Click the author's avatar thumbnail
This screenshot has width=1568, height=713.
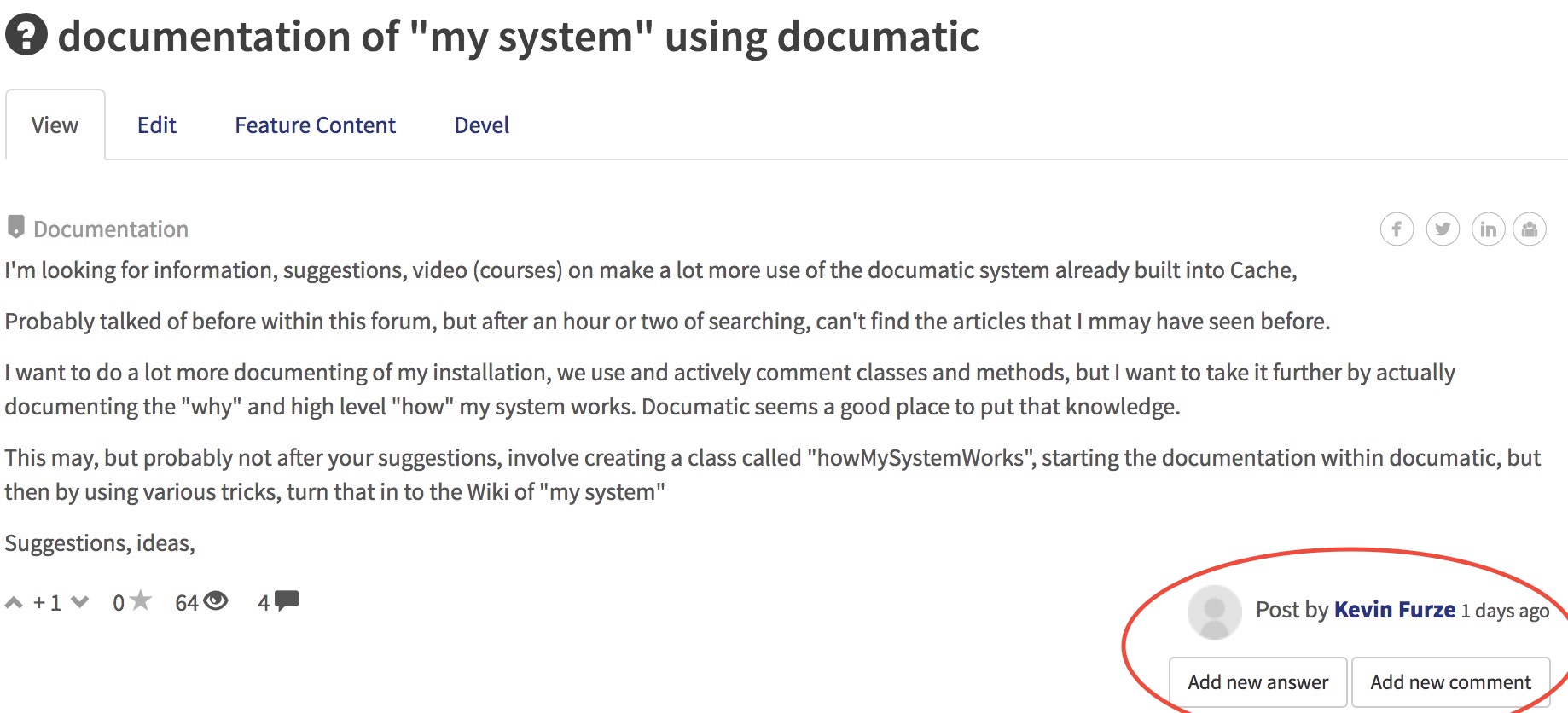tap(1214, 612)
